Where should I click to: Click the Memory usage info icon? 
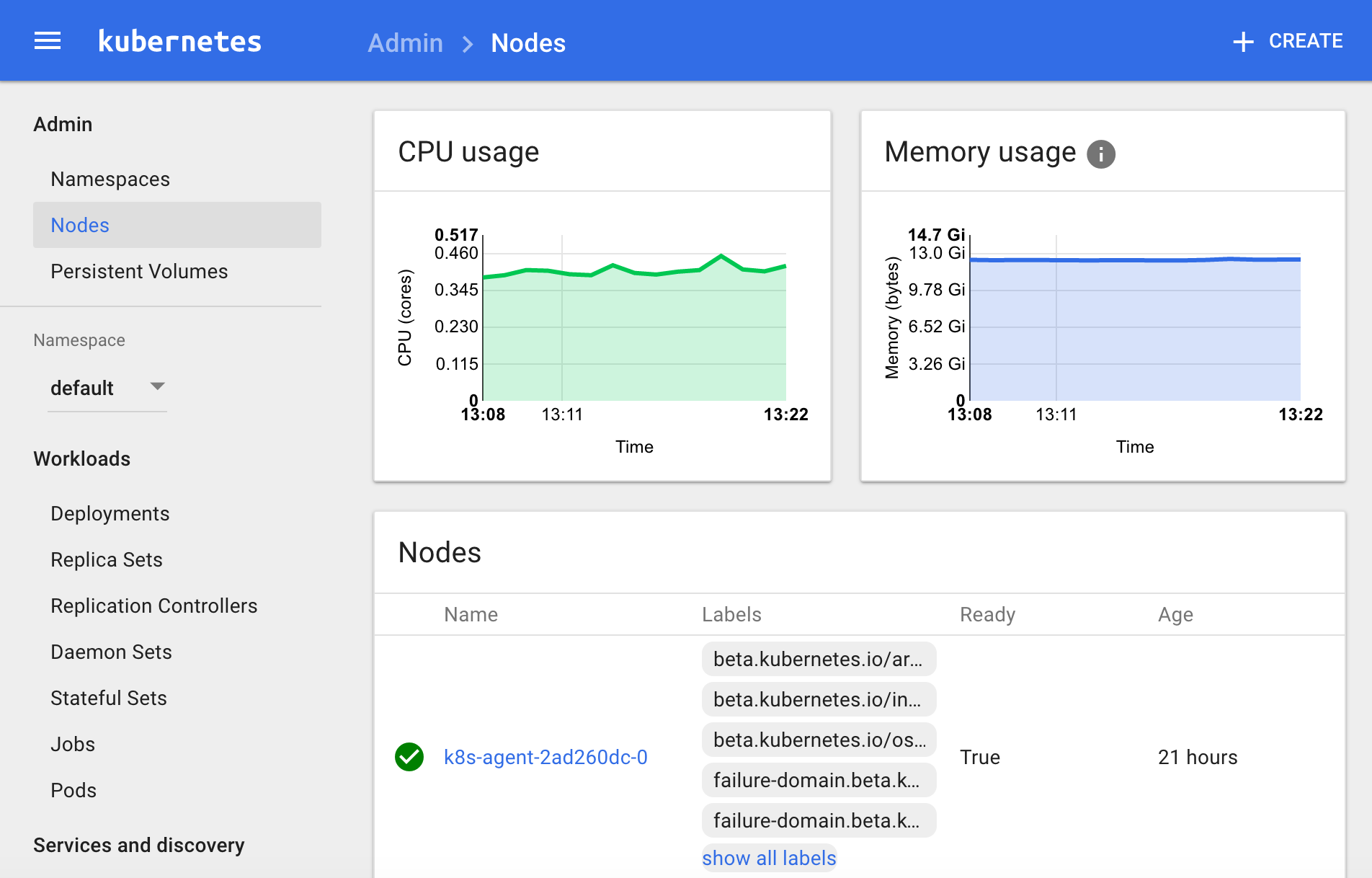pos(1100,153)
